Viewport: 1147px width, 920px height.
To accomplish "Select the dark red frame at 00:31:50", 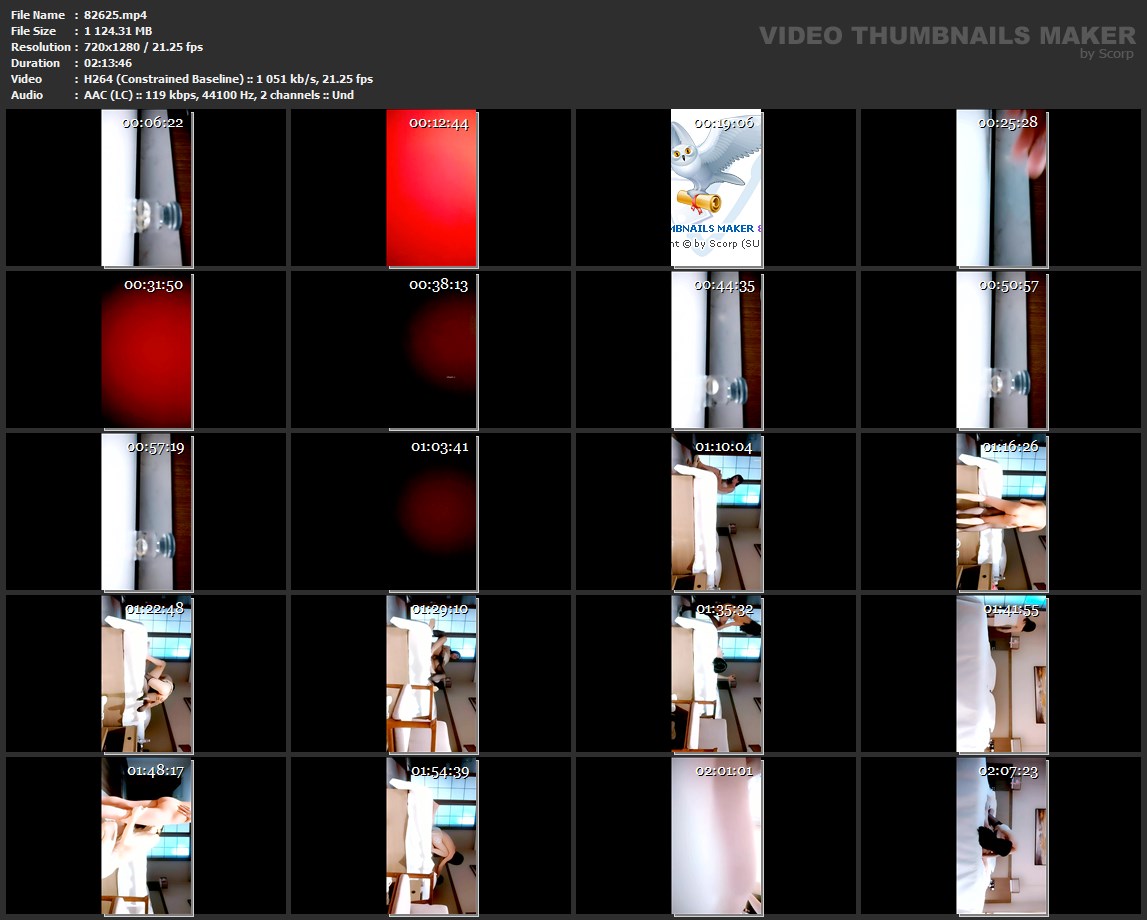I will tap(146, 350).
